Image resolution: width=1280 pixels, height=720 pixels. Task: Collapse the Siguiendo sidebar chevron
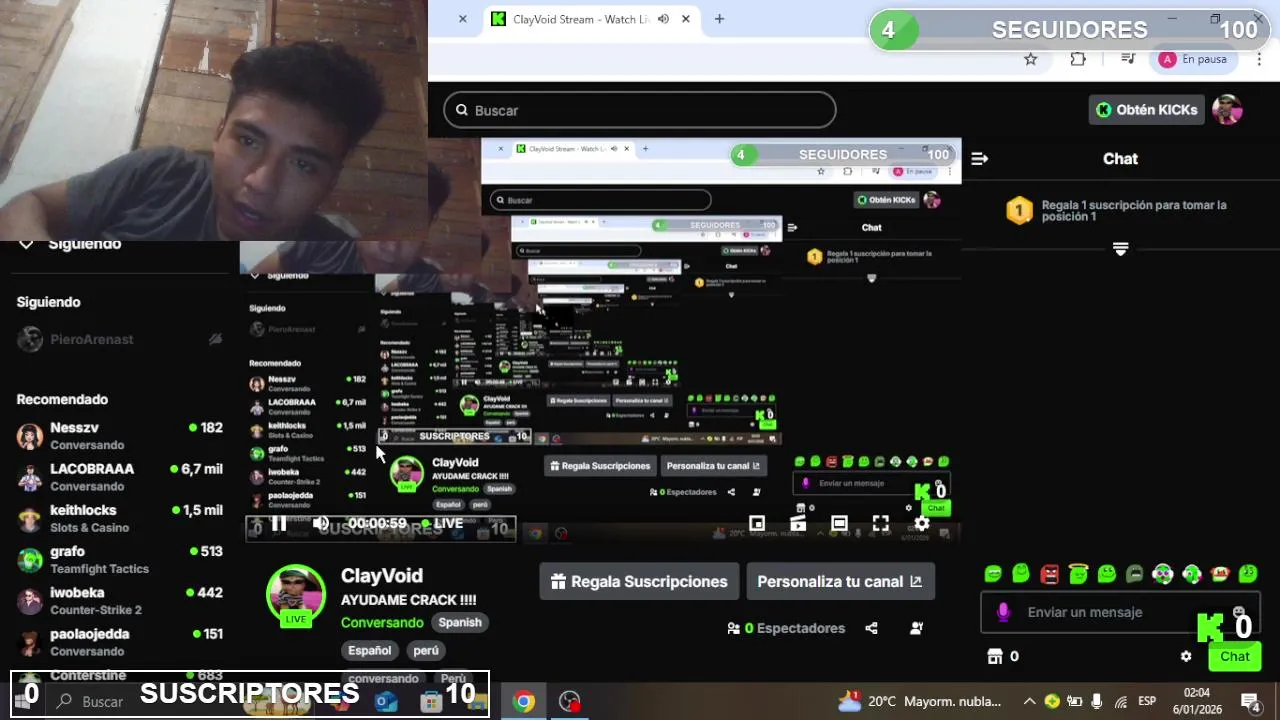27,243
